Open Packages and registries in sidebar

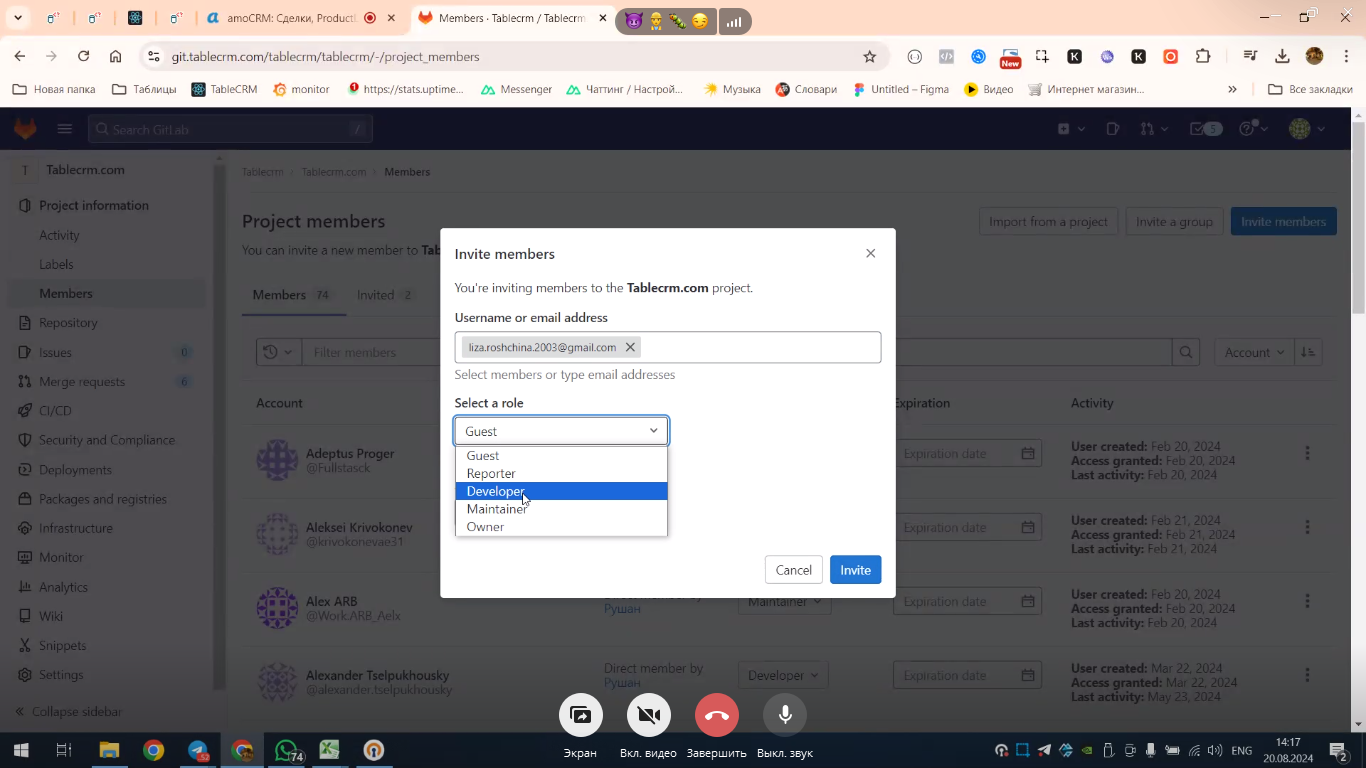pos(103,499)
